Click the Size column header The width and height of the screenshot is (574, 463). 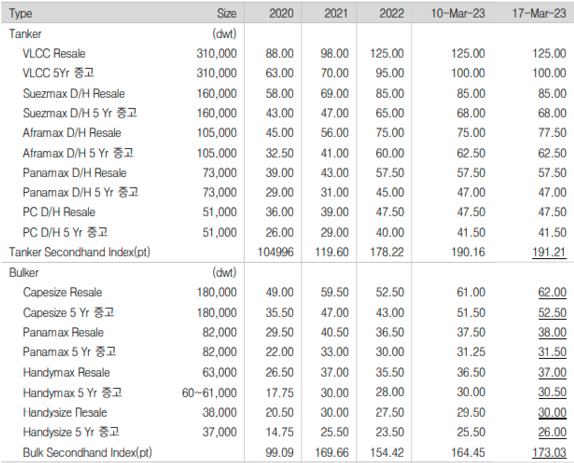click(x=227, y=14)
